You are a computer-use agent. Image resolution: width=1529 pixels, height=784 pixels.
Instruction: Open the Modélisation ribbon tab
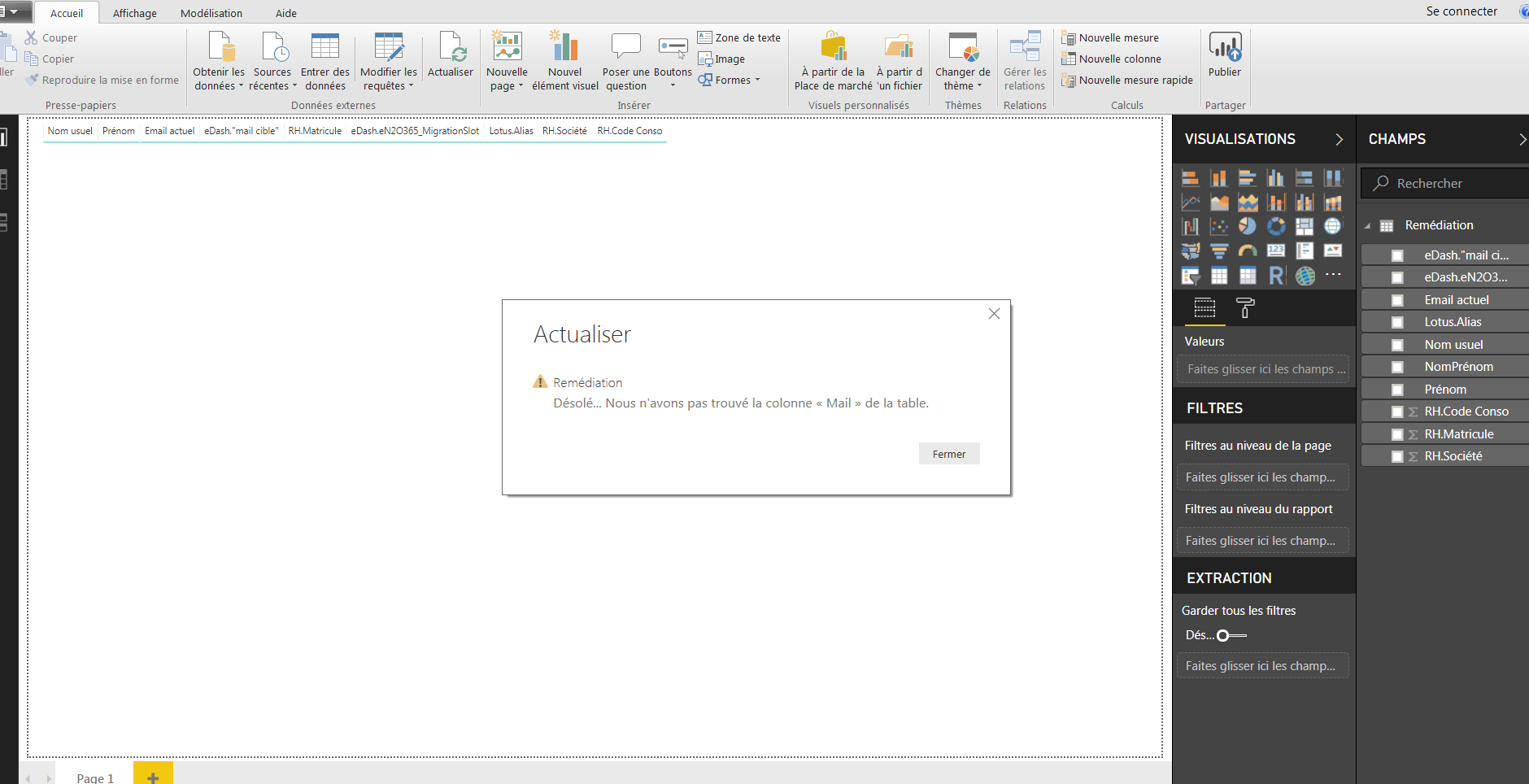click(x=211, y=13)
